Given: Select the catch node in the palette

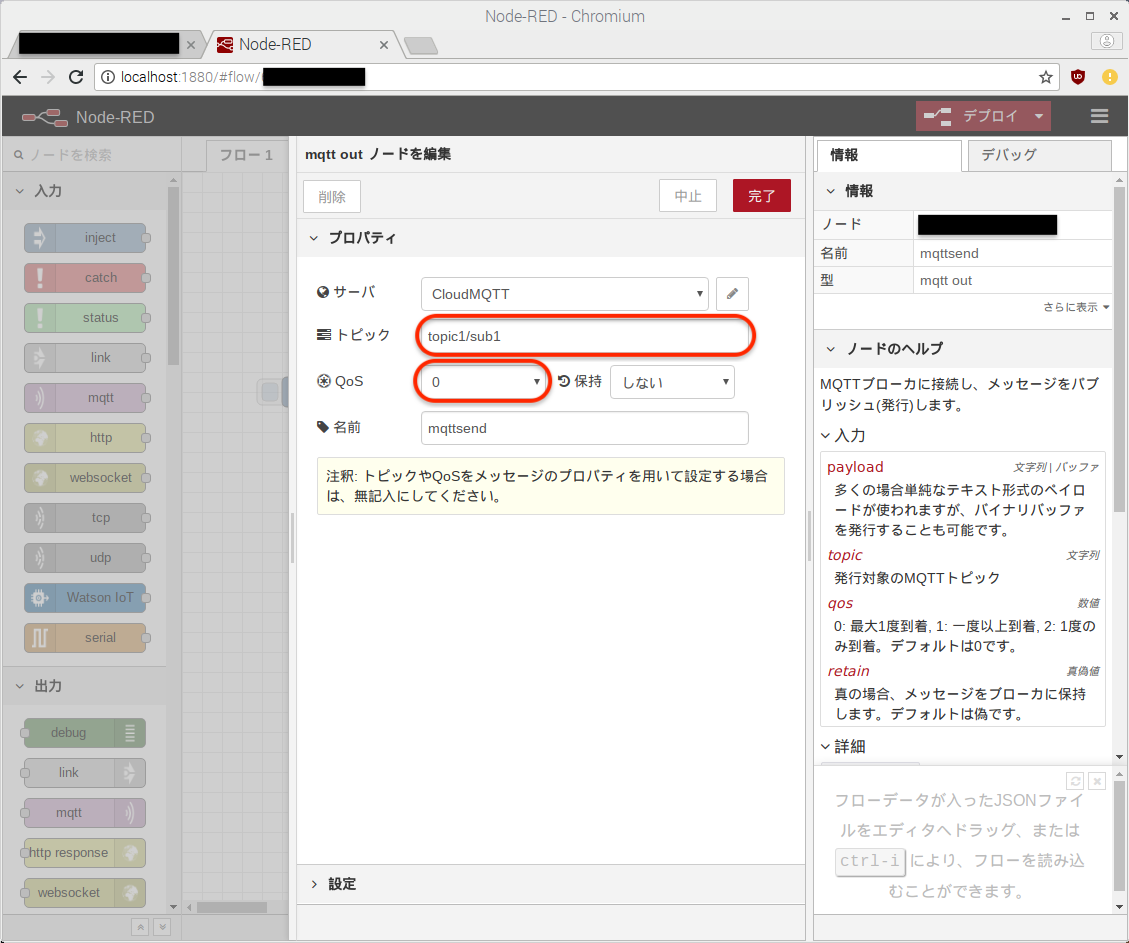Looking at the screenshot, I should pyautogui.click(x=85, y=278).
